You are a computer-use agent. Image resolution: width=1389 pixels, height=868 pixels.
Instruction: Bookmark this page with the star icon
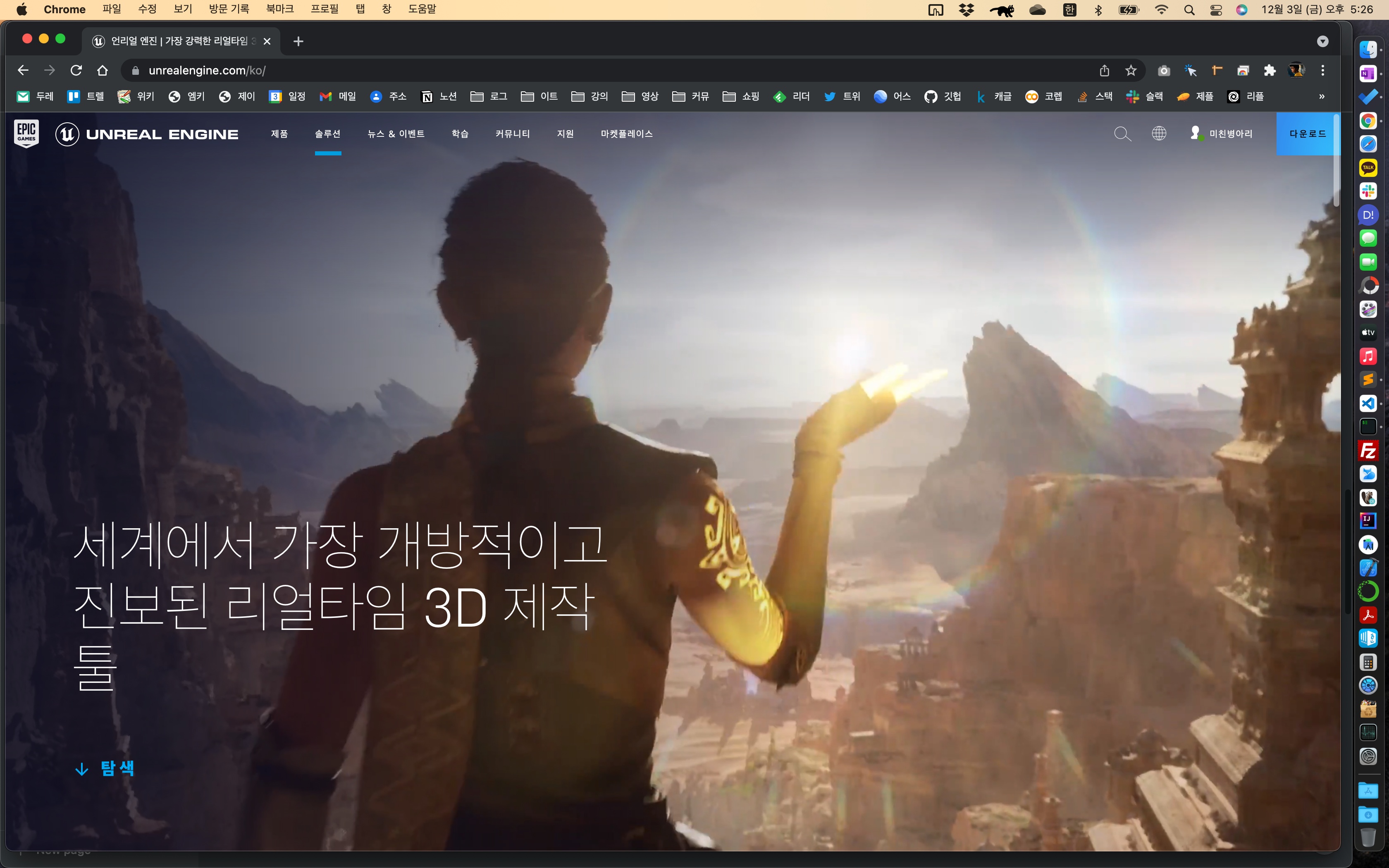click(1131, 71)
